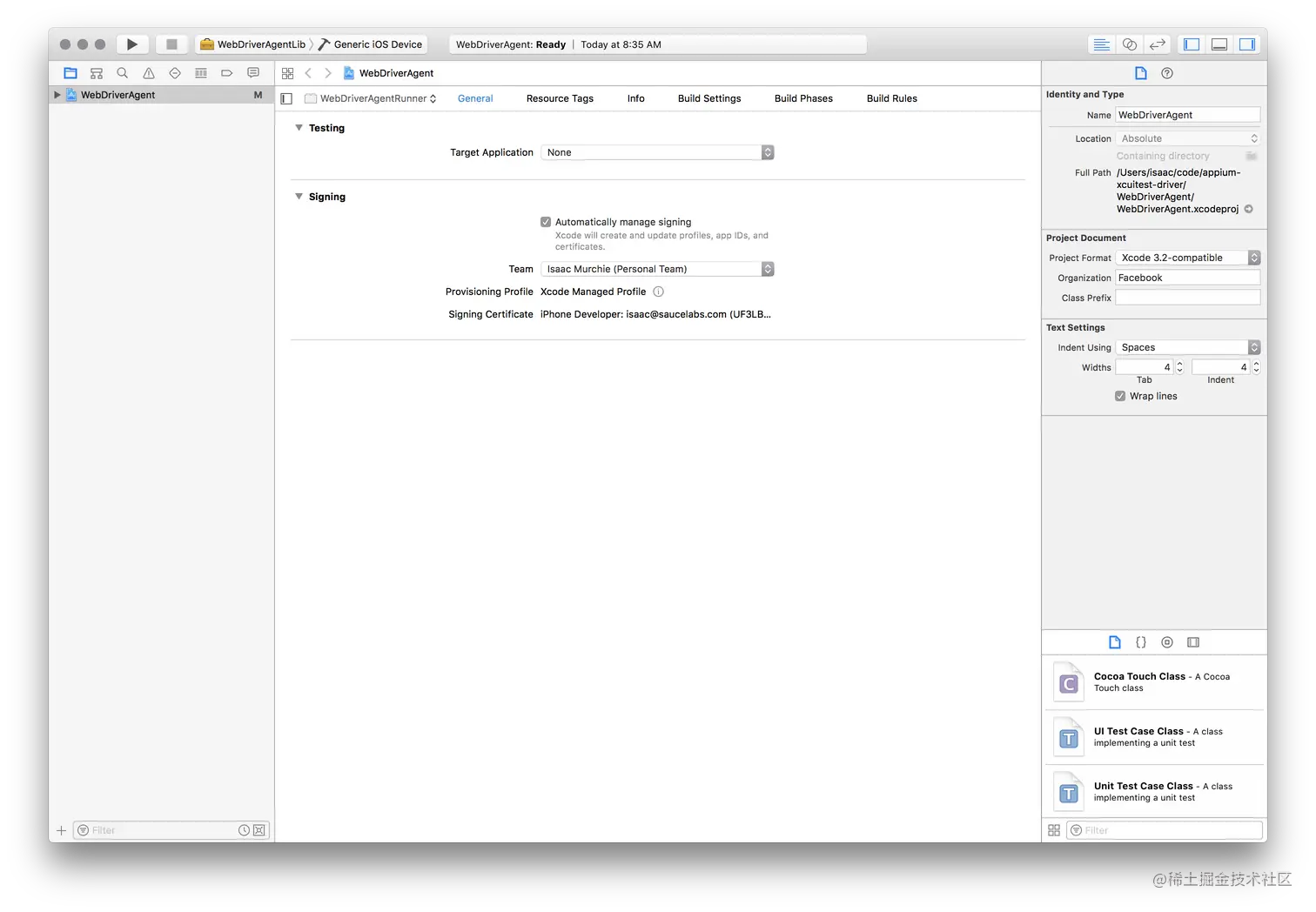Select the Unit Test Case Class template
The height and width of the screenshot is (912, 1316).
click(1154, 792)
